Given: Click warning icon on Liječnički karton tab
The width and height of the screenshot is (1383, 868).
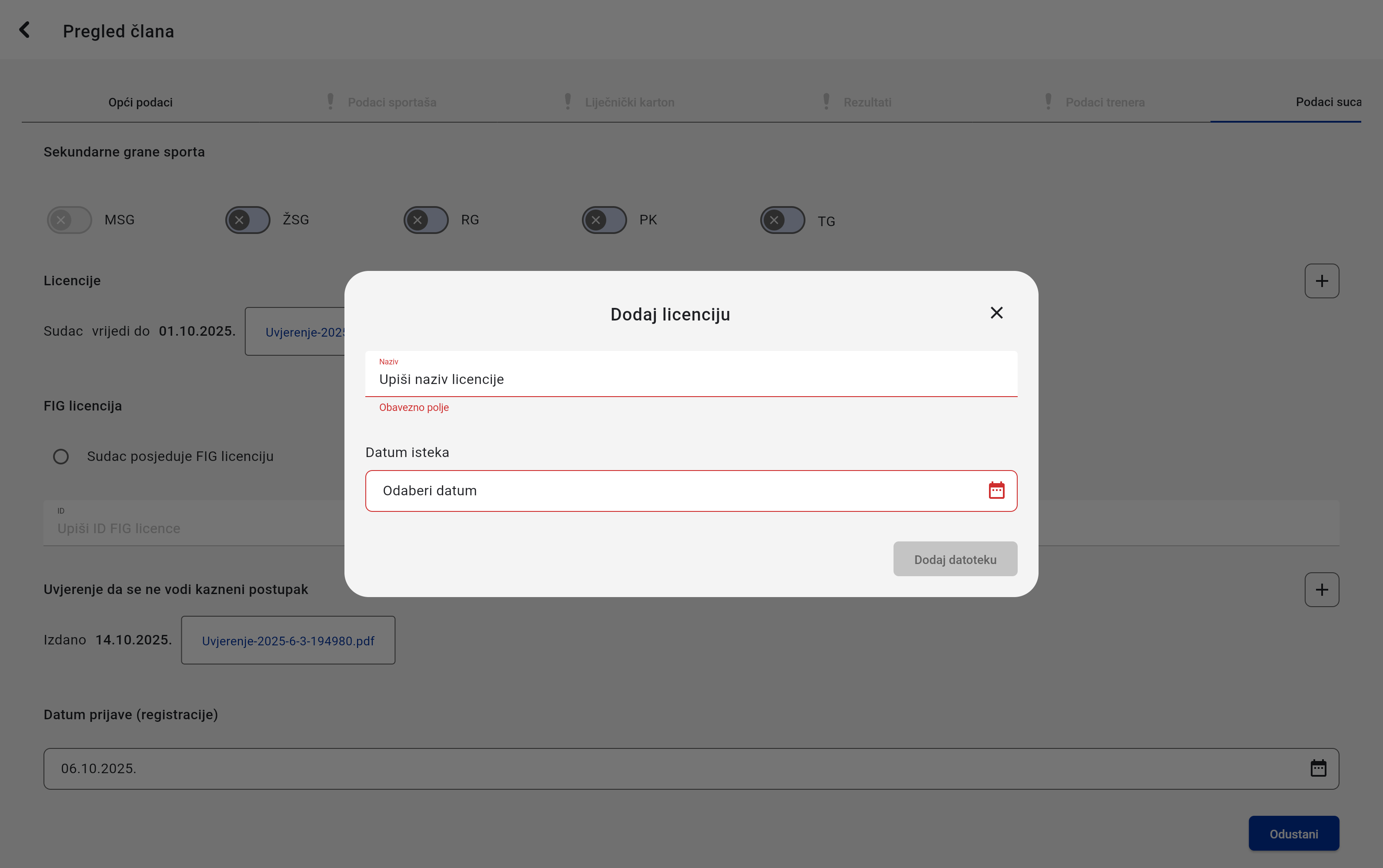Looking at the screenshot, I should click(568, 102).
